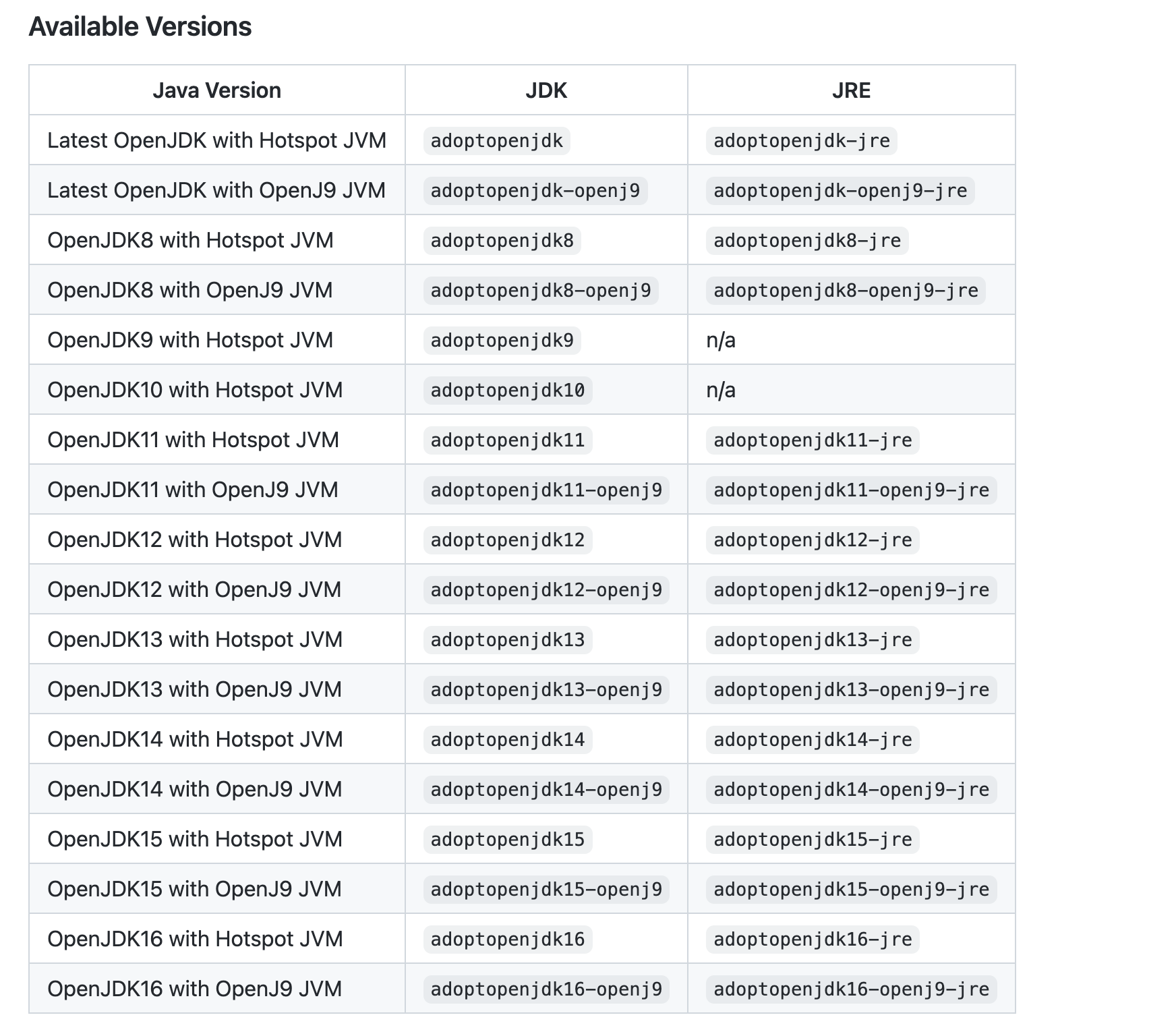Click adoptopenjdk16-openj9-jre code text
The width and height of the screenshot is (1176, 1036).
pyautogui.click(x=851, y=989)
